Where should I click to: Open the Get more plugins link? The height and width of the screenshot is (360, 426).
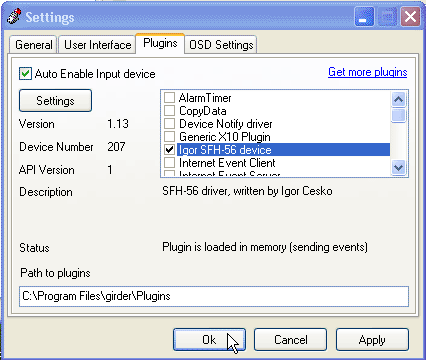pos(367,72)
